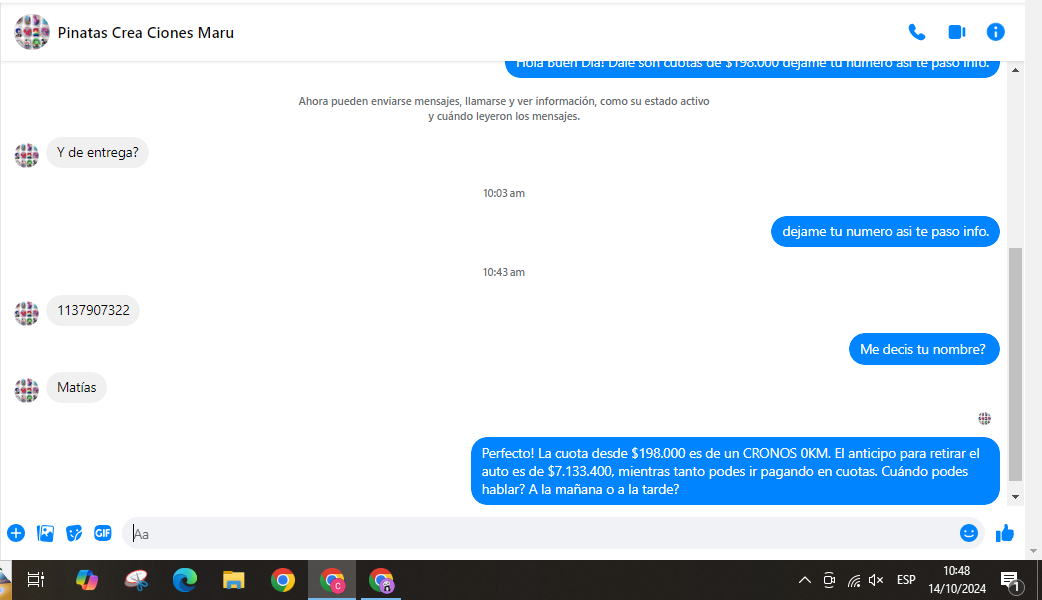This screenshot has width=1042, height=600.
Task: Select 'dejame tu numero asi te paso info.' bubble
Action: pos(885,231)
